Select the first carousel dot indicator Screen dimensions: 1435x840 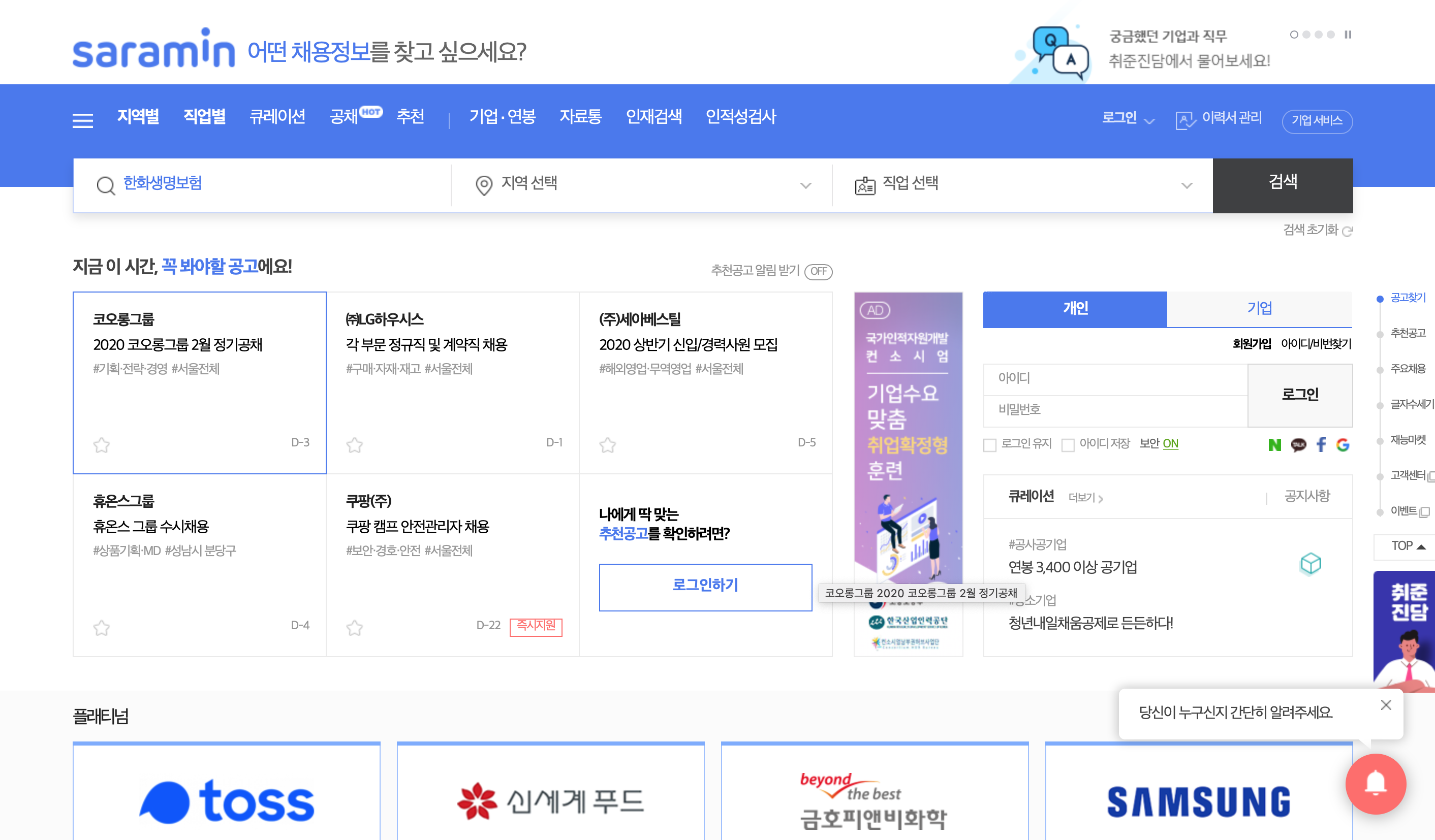[x=1294, y=35]
